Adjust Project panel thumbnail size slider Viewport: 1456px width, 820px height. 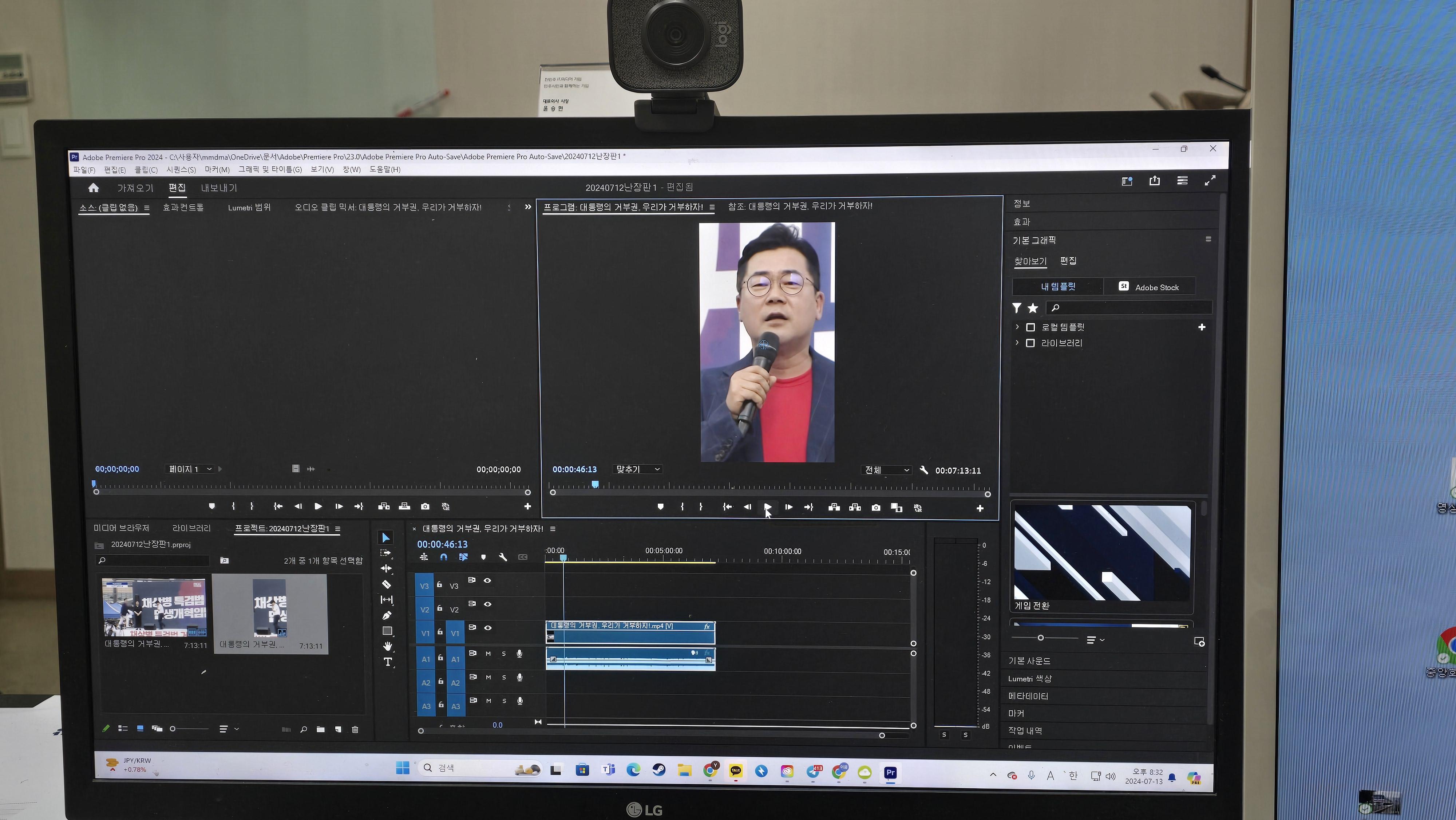(x=173, y=729)
